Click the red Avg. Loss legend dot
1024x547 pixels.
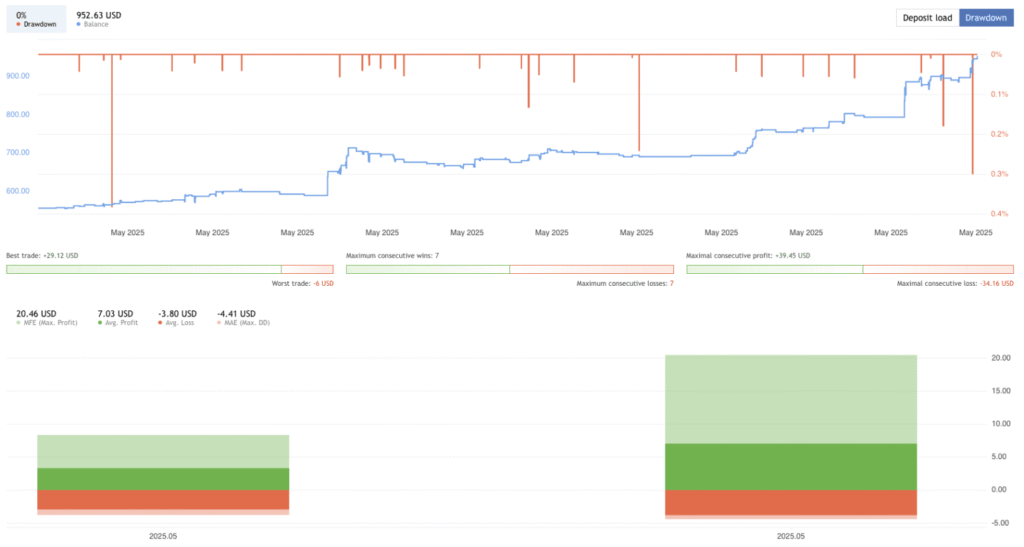tap(160, 323)
